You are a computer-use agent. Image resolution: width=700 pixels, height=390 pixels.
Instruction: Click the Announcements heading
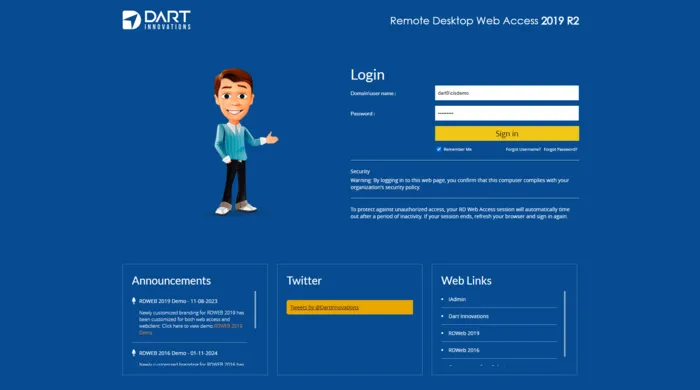point(171,281)
